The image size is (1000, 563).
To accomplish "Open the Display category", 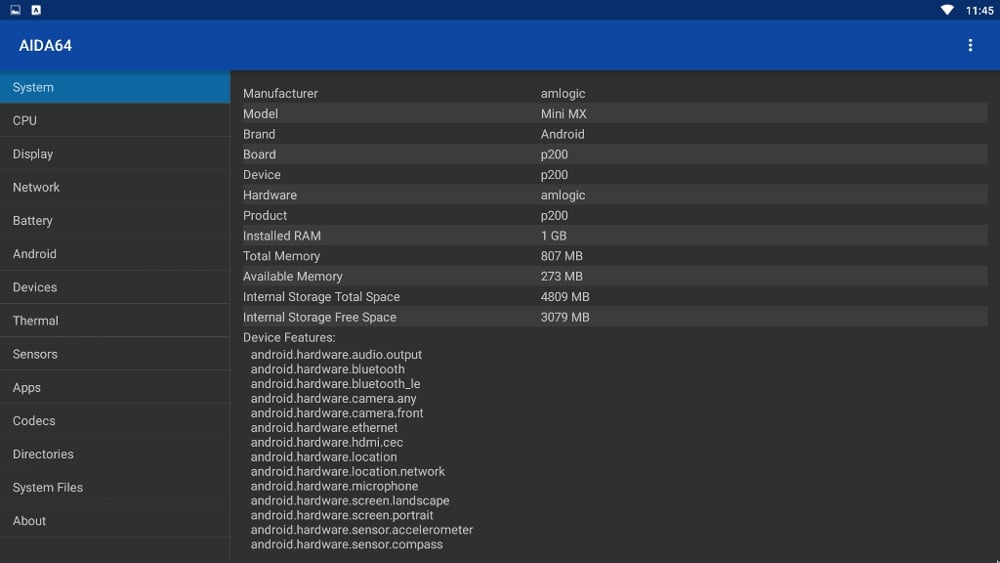I will click(x=115, y=154).
